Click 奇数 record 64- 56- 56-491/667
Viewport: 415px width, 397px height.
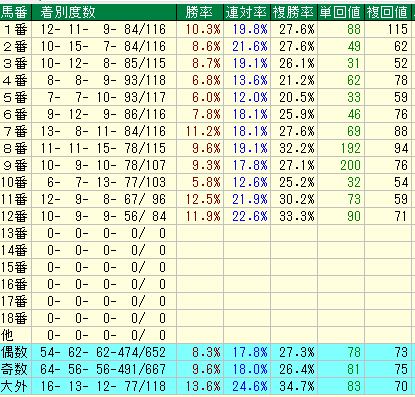(103, 370)
